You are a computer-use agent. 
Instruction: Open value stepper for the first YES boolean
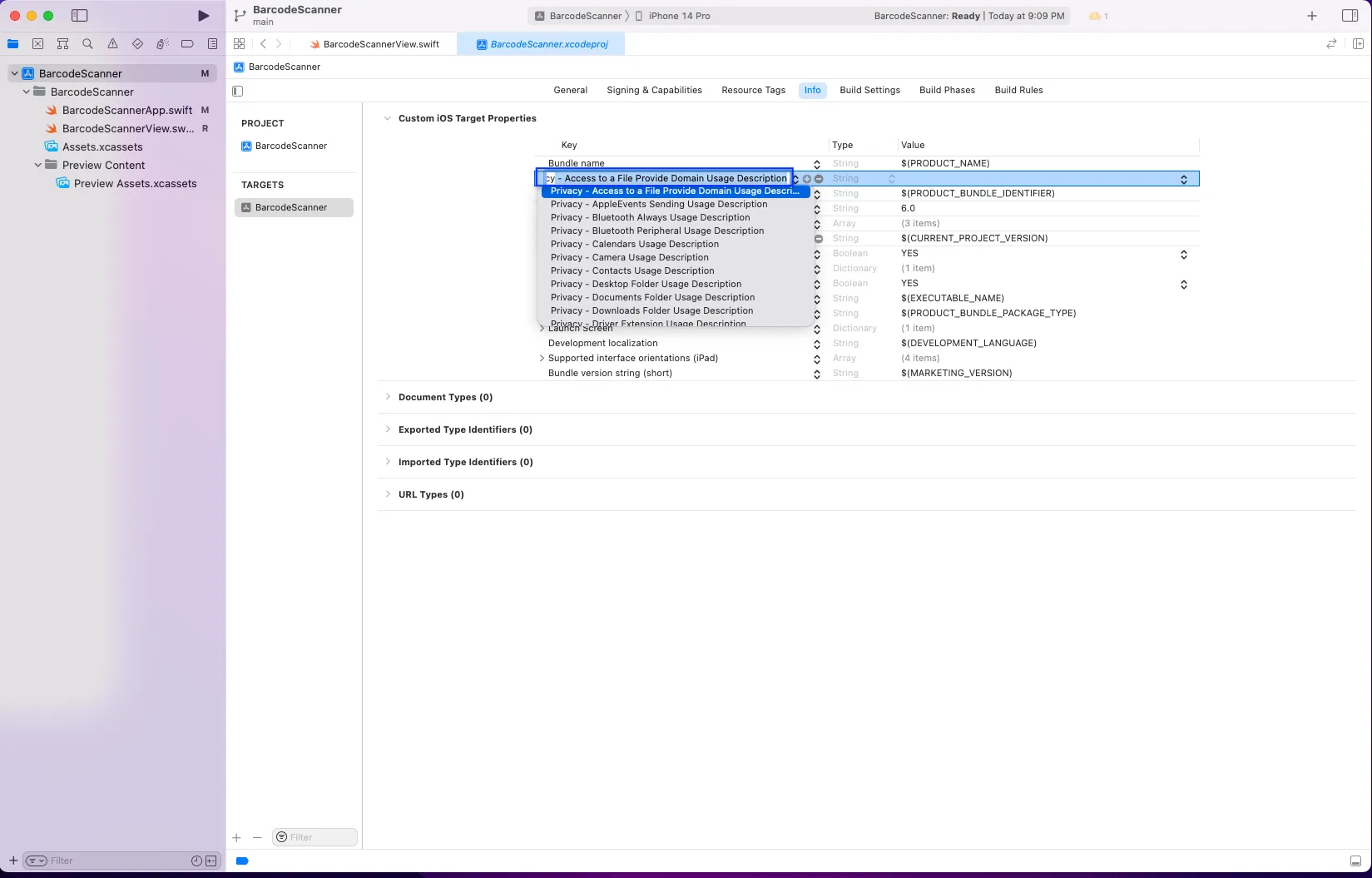[1184, 254]
